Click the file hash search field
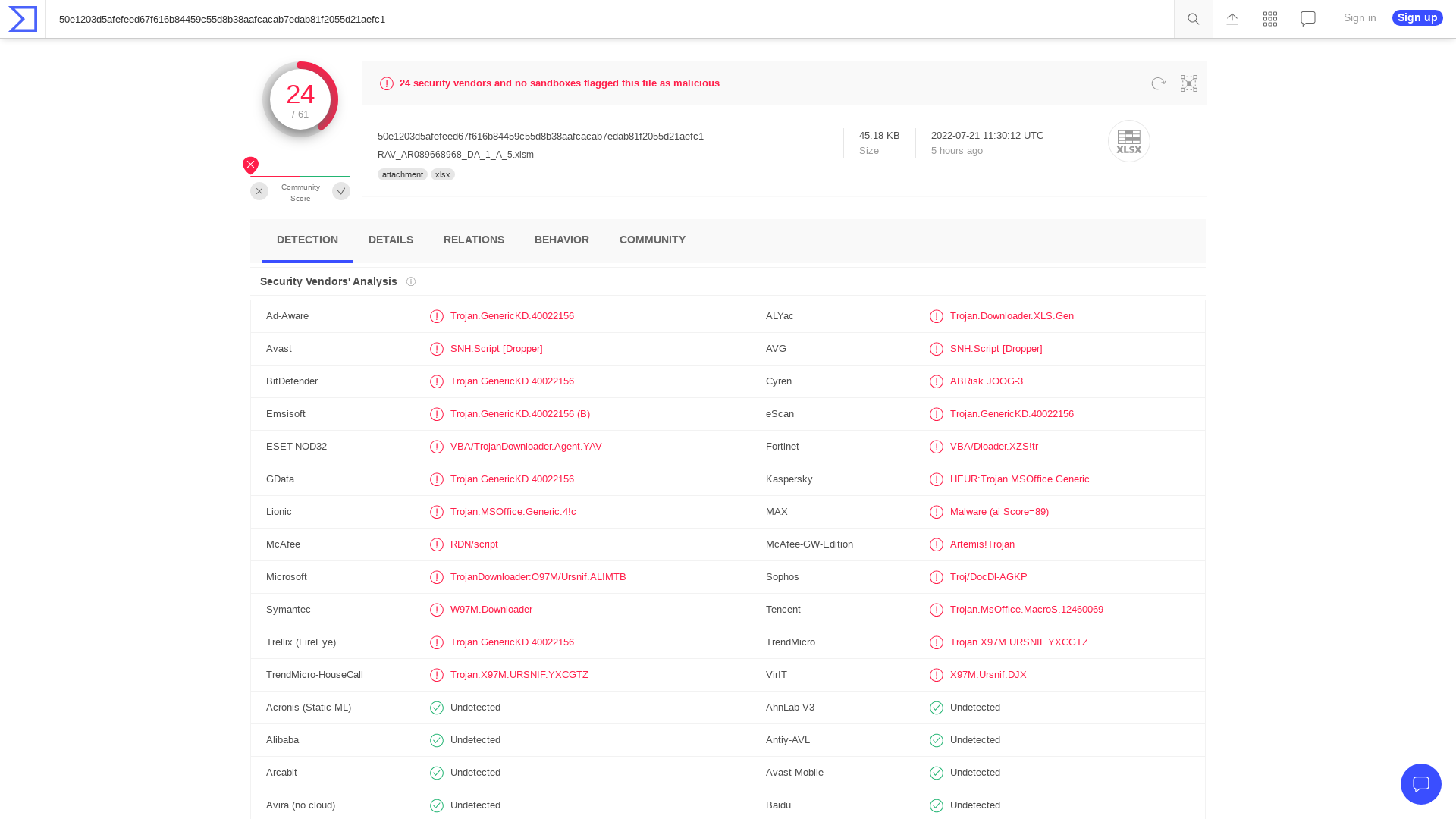Screen dimensions: 1456x819 pos(607,19)
